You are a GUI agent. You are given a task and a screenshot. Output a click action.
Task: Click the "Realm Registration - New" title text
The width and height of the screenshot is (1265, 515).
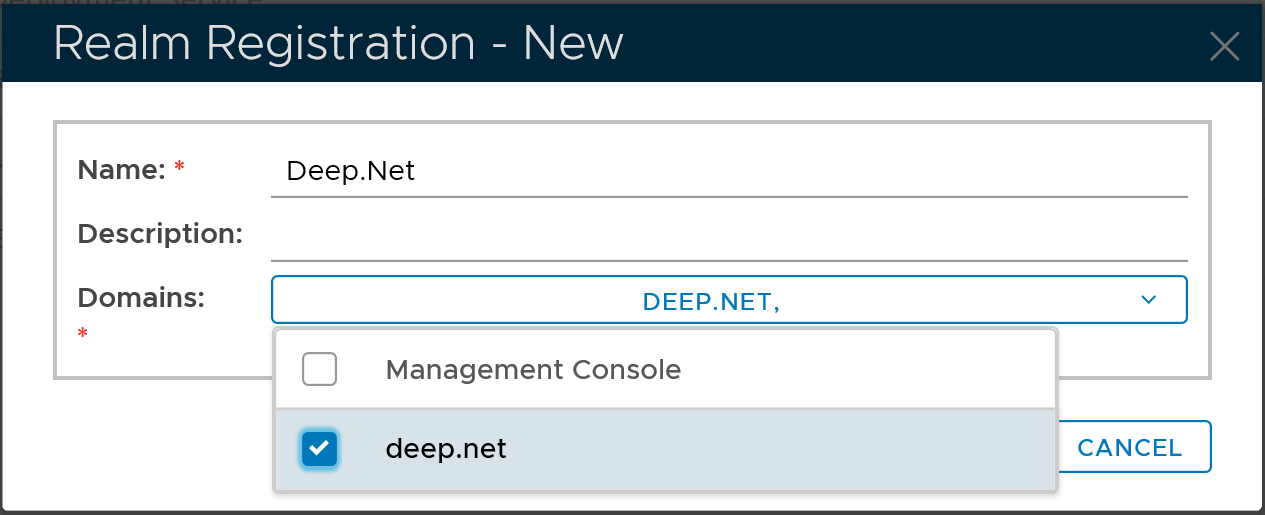tap(338, 44)
